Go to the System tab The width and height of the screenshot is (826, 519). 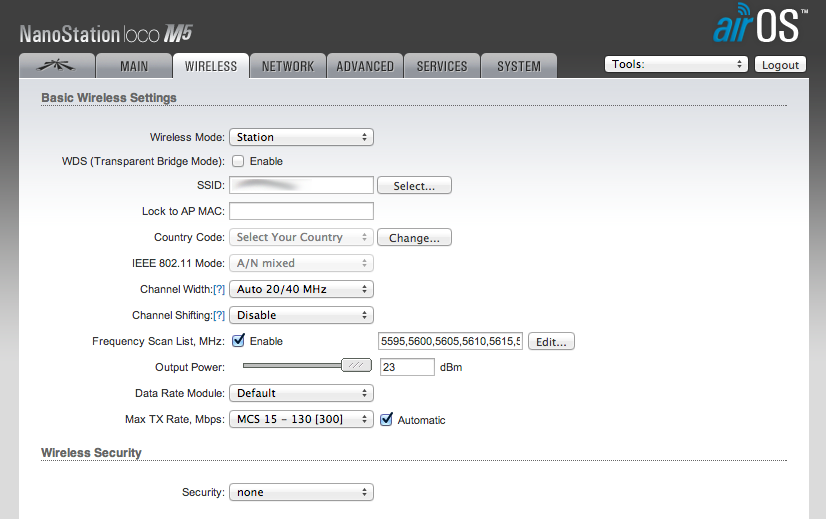point(519,66)
